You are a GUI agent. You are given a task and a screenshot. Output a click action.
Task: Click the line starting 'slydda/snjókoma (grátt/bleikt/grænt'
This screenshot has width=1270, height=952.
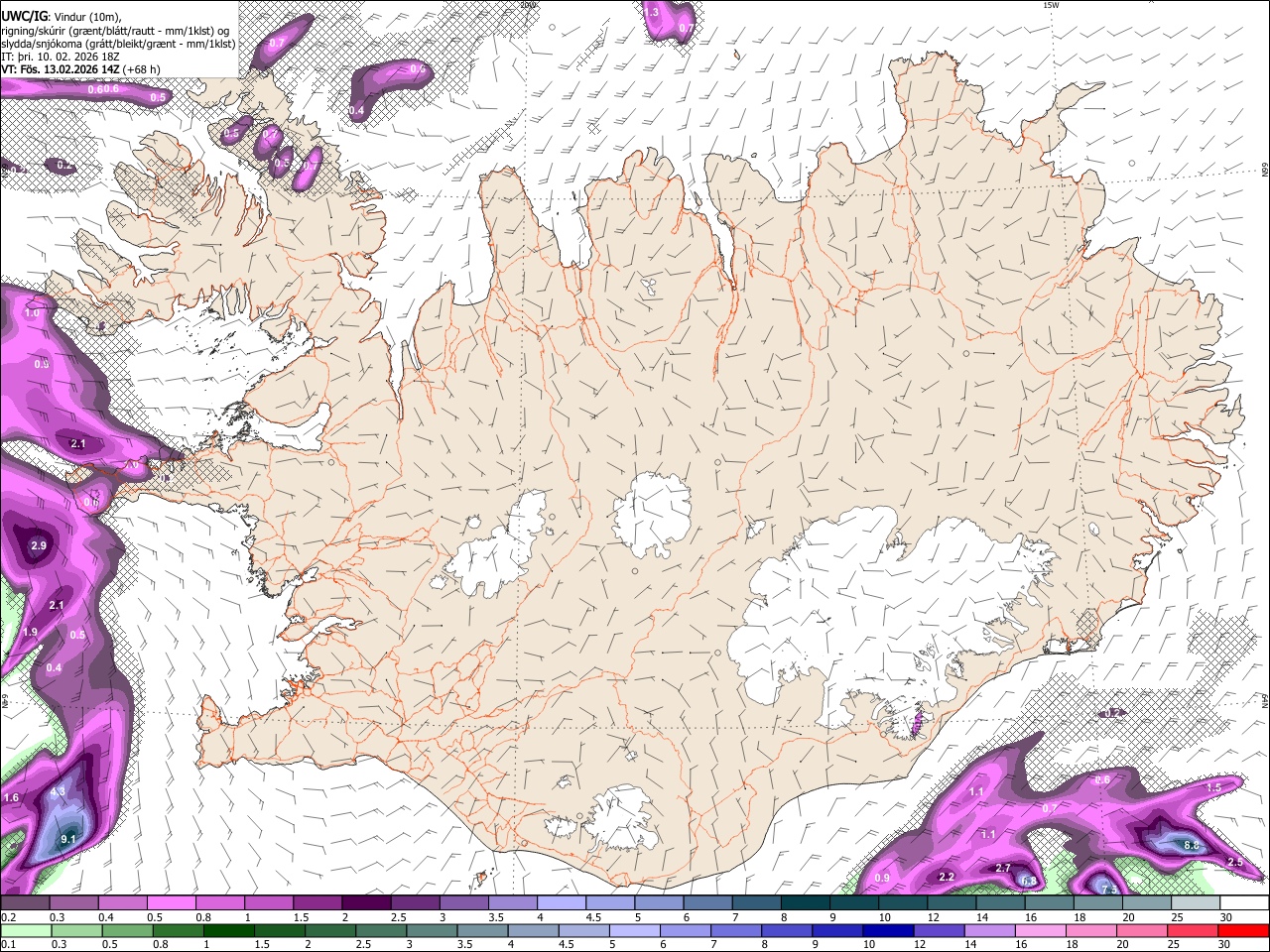pos(118,43)
